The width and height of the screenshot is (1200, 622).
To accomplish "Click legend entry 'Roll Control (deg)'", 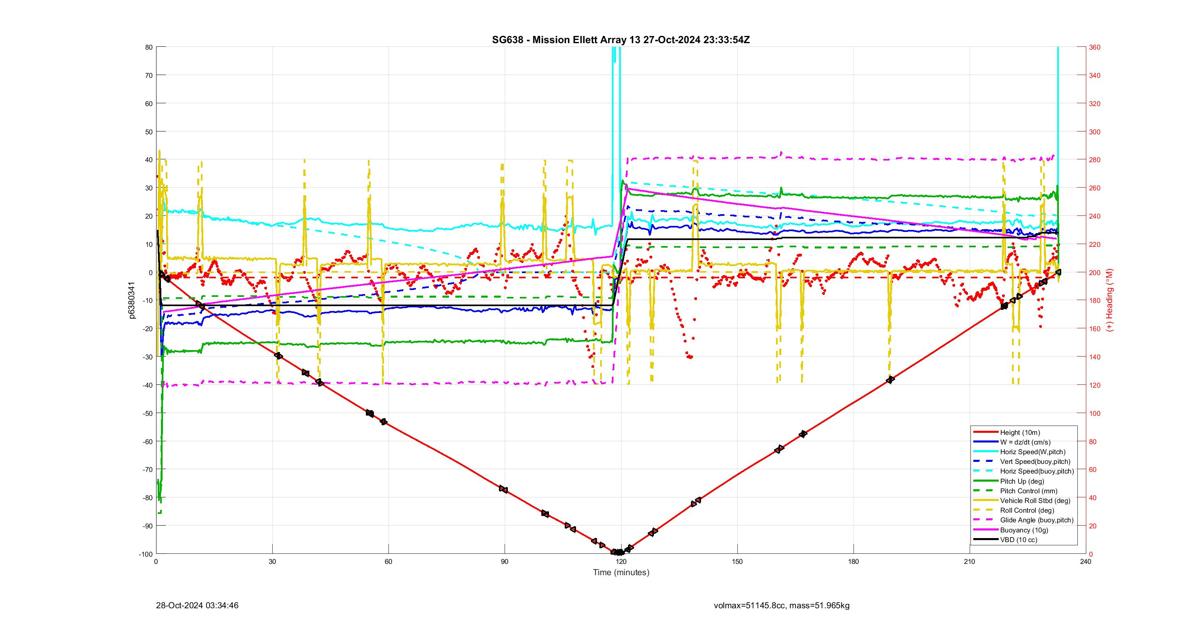I will coord(1027,510).
